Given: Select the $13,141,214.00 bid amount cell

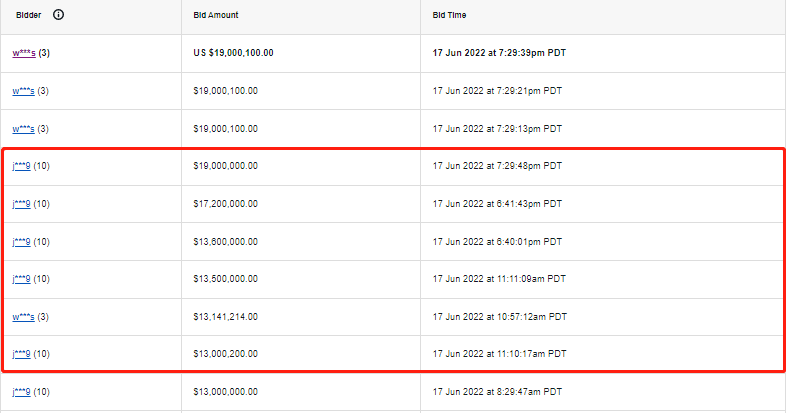Looking at the screenshot, I should click(225, 317).
